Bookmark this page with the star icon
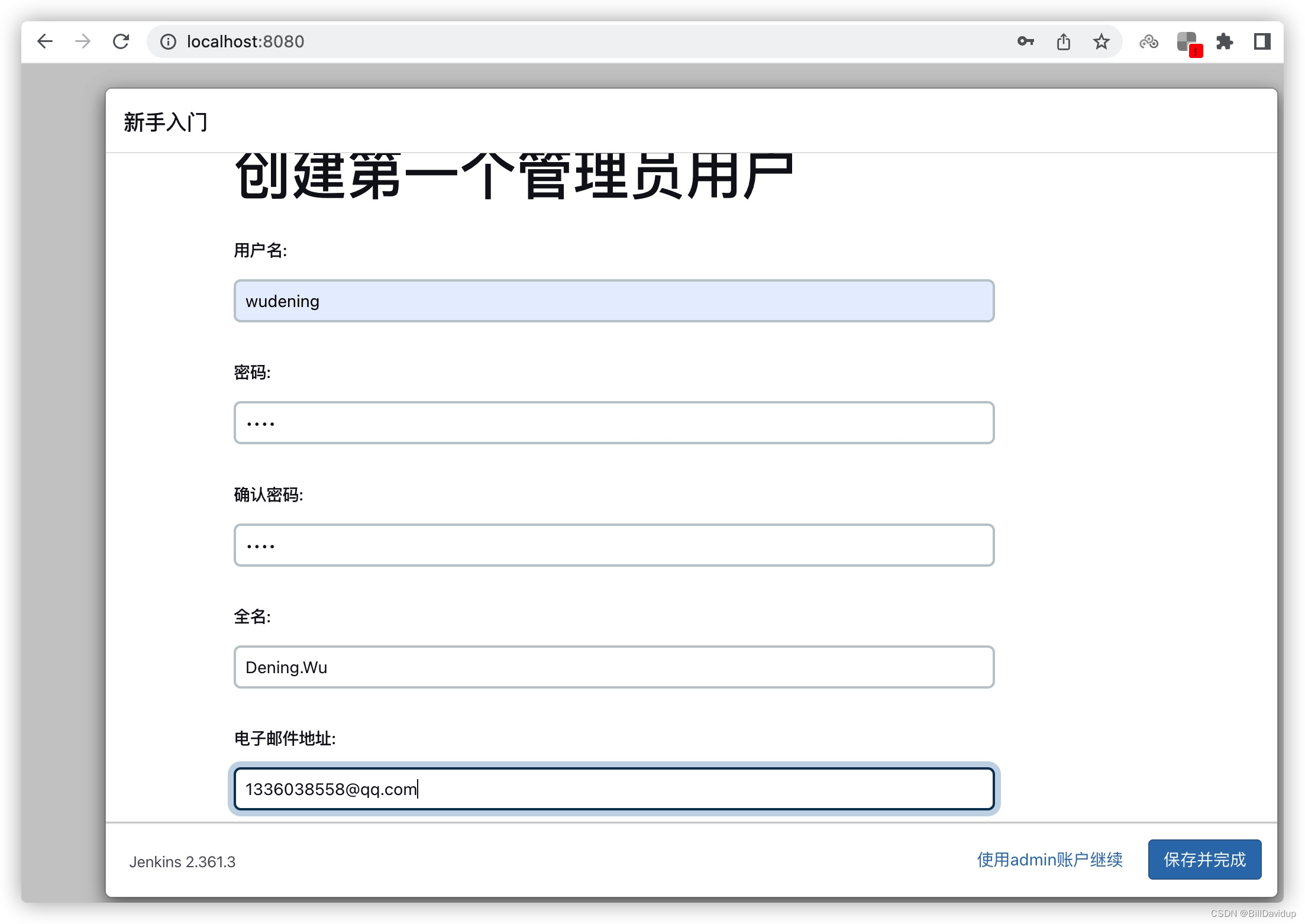The width and height of the screenshot is (1305, 924). (1101, 41)
